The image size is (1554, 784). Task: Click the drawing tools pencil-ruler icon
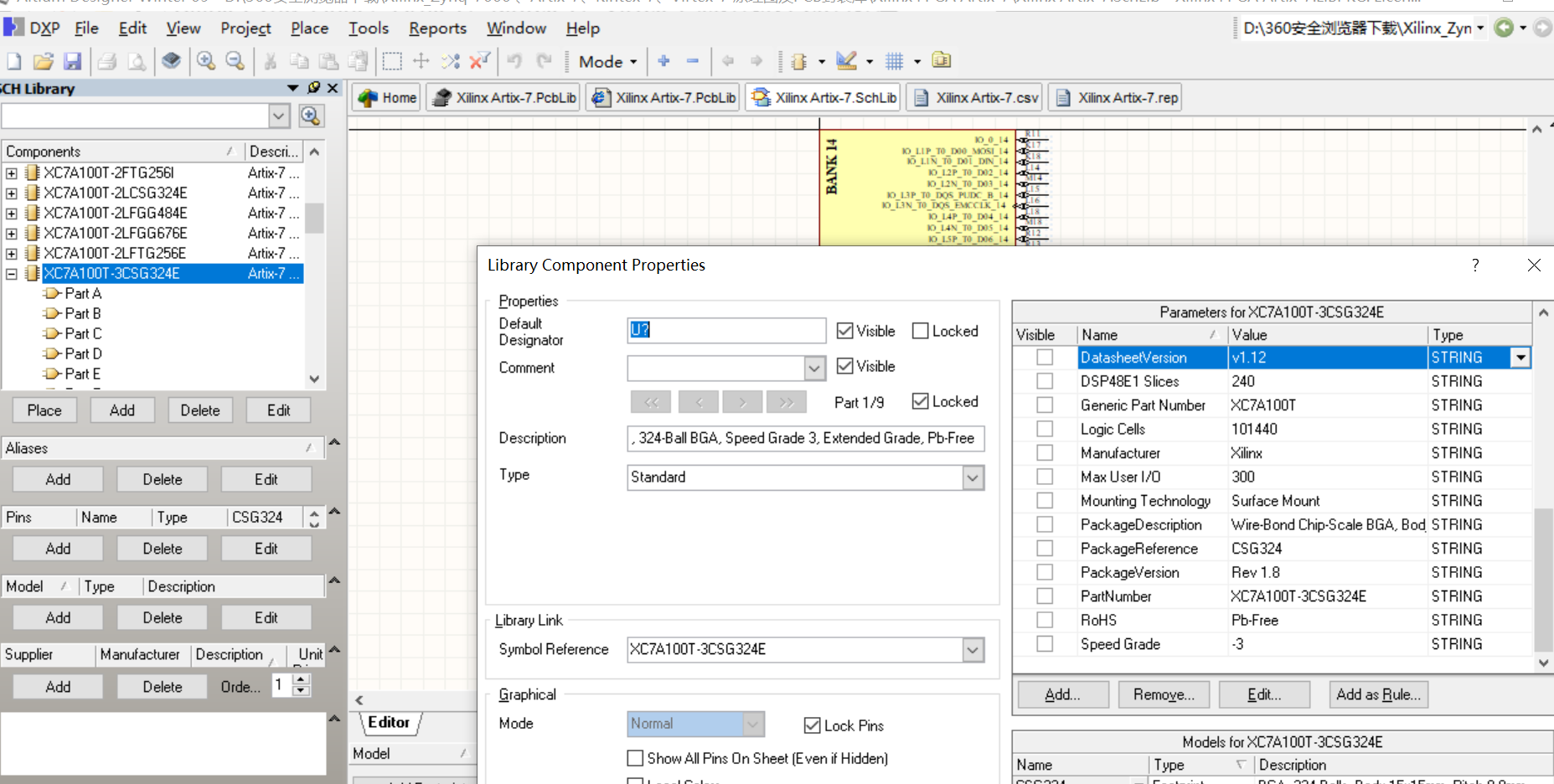pos(847,61)
